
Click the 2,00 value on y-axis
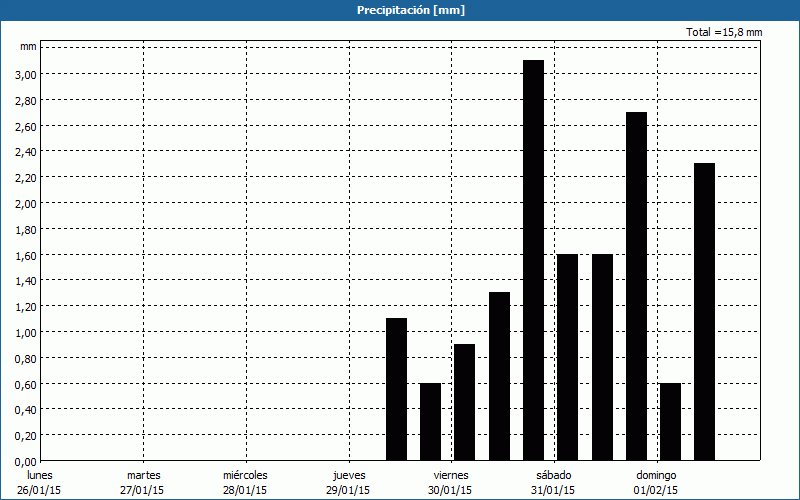[x=25, y=203]
